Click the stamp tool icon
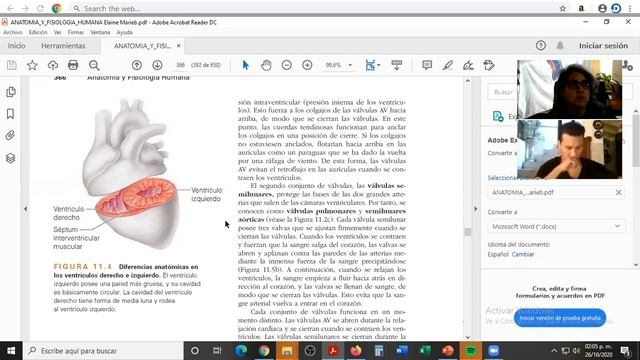Viewport: 640px width, 360px height. click(x=489, y=65)
